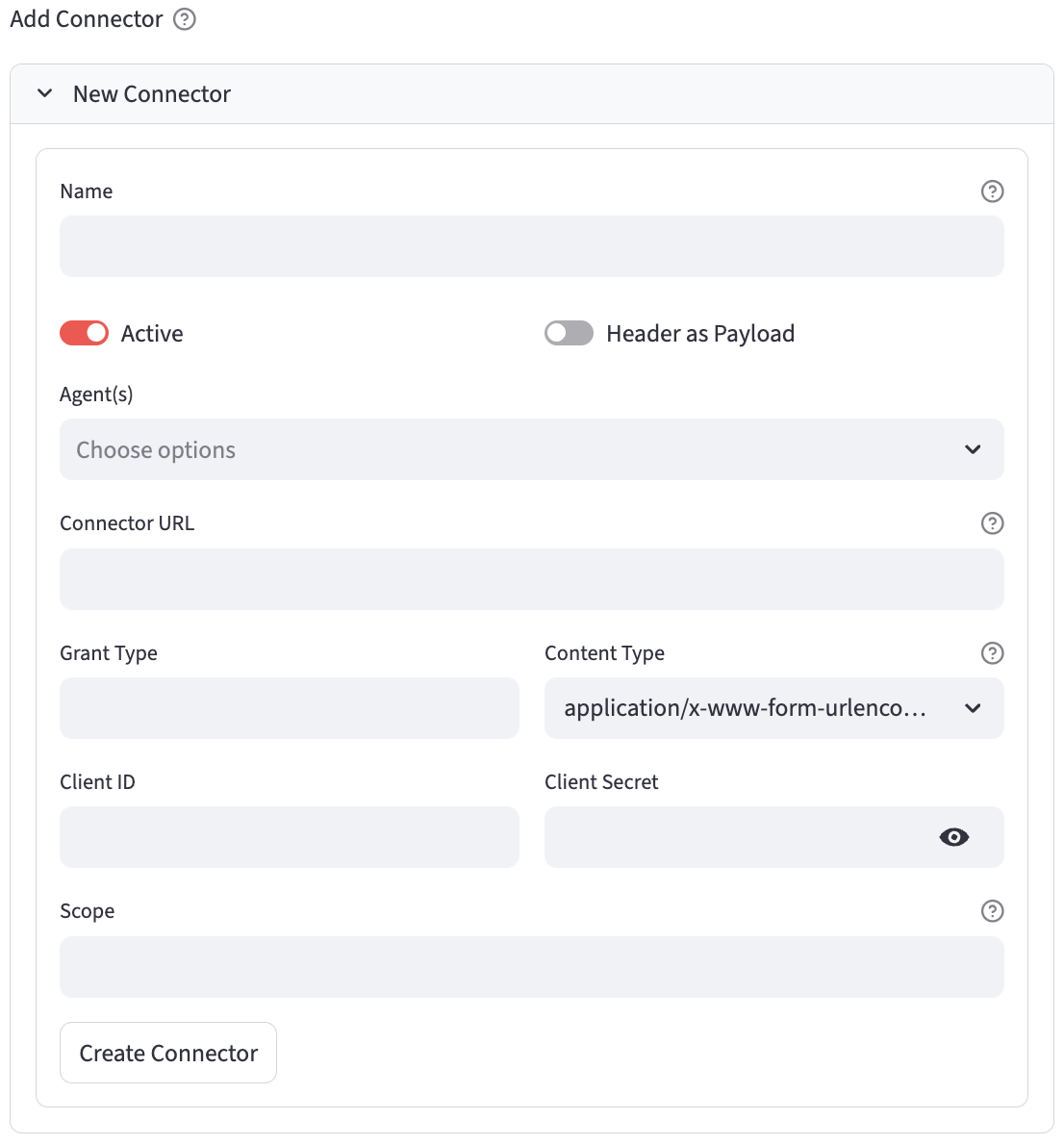This screenshot has height=1145, width=1064.
Task: Reveal the Client Secret with eye icon
Action: point(953,837)
